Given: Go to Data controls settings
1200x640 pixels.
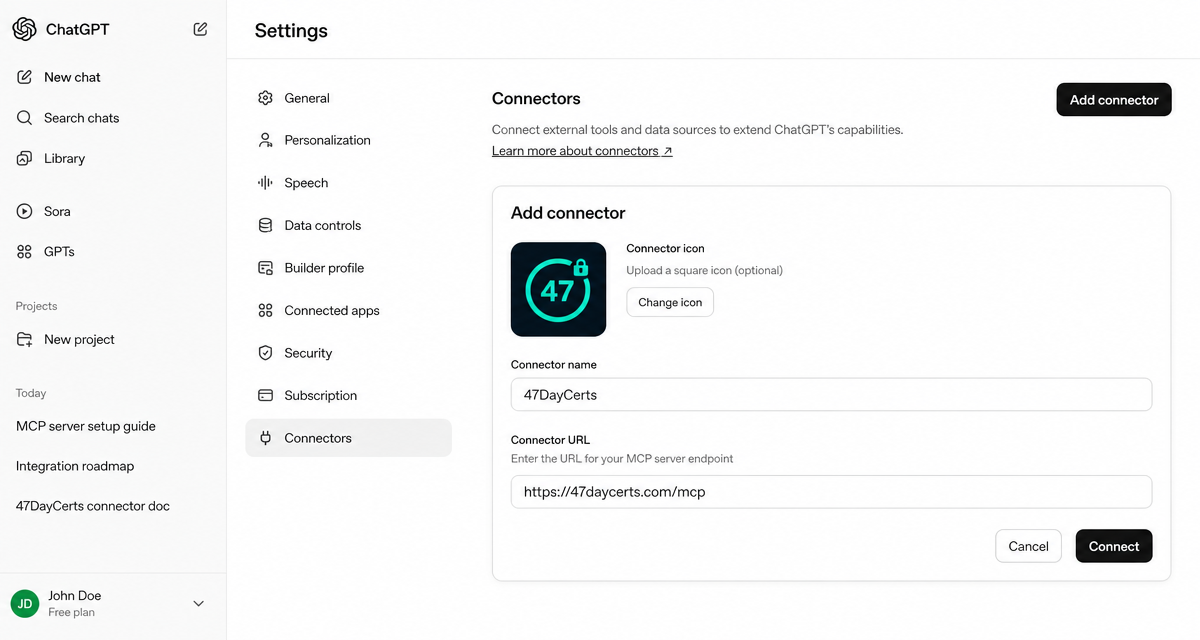Looking at the screenshot, I should pyautogui.click(x=348, y=225).
